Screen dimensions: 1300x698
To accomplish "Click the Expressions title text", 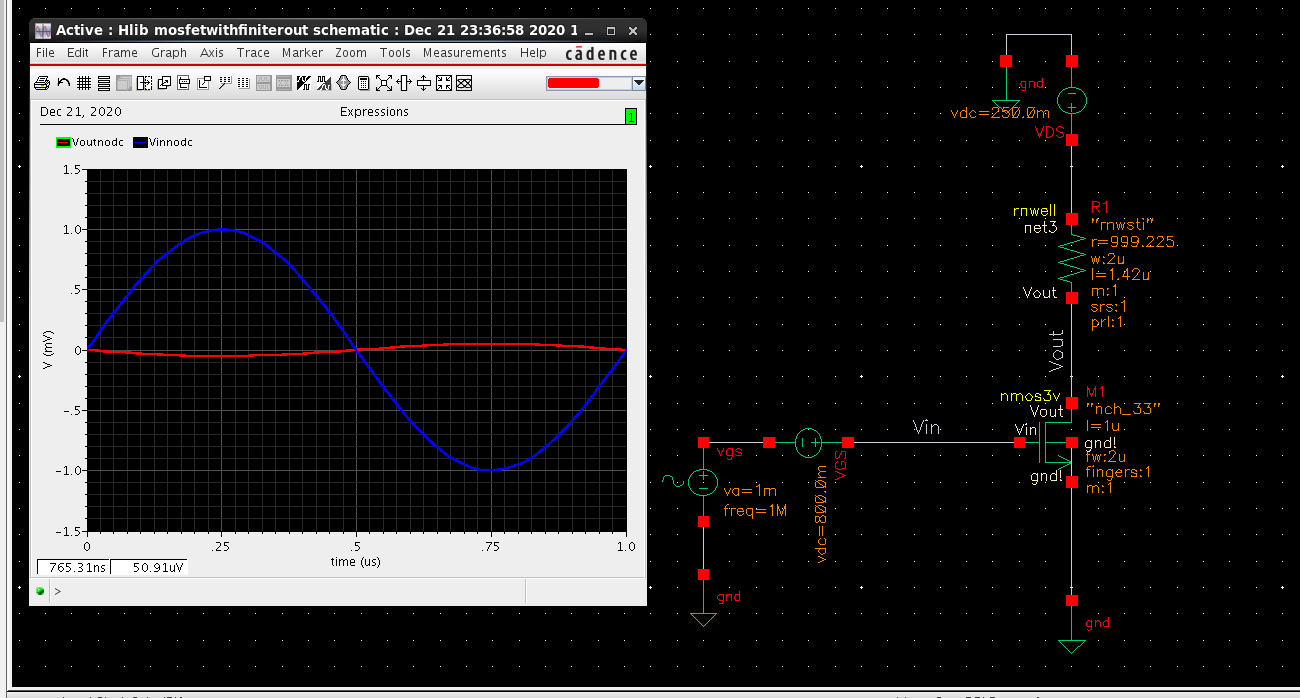I will (374, 112).
